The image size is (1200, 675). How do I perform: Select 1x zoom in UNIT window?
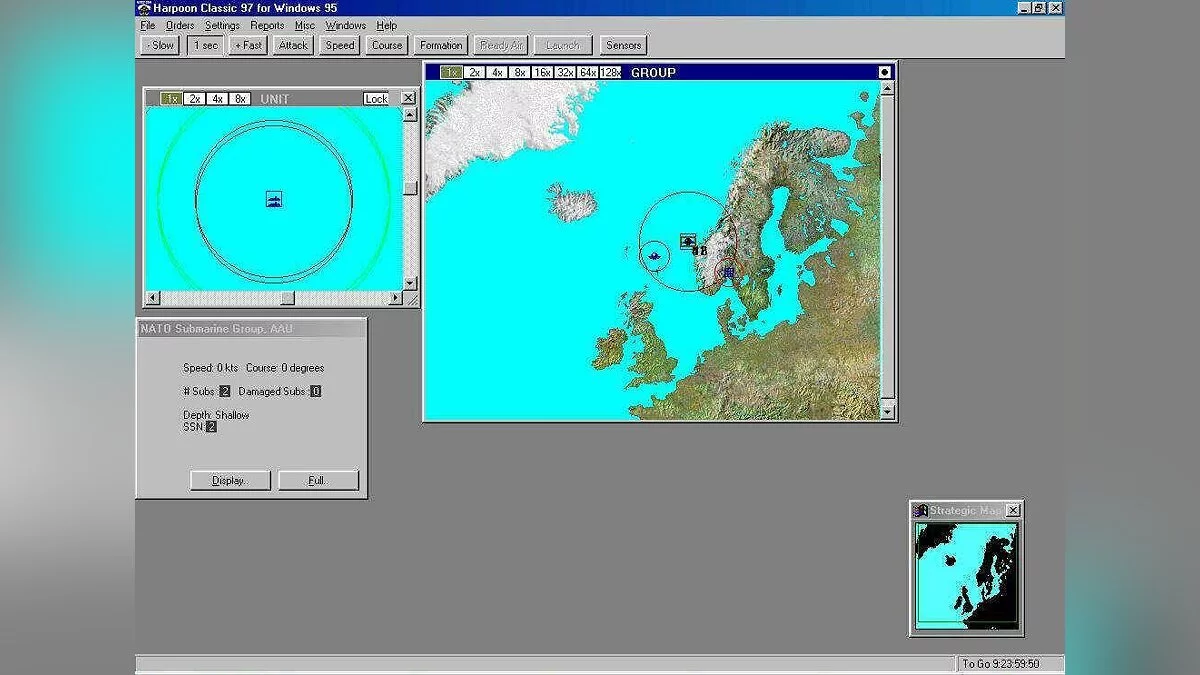tap(171, 98)
